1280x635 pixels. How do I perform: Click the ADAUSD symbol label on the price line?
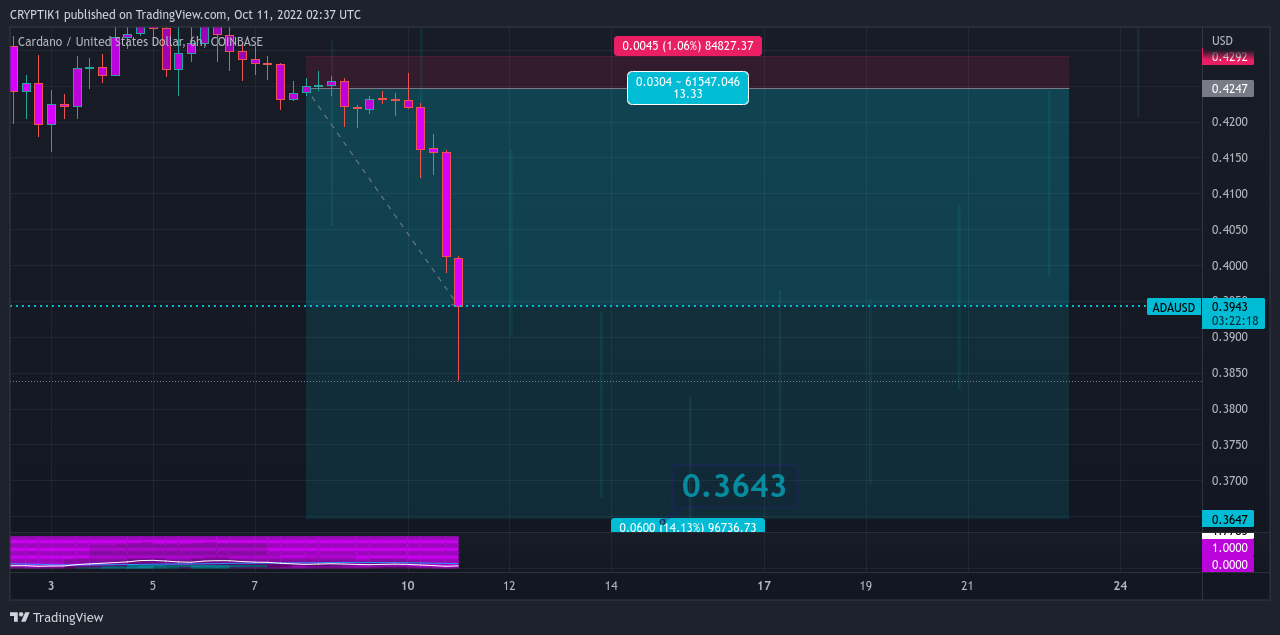[x=1174, y=307]
